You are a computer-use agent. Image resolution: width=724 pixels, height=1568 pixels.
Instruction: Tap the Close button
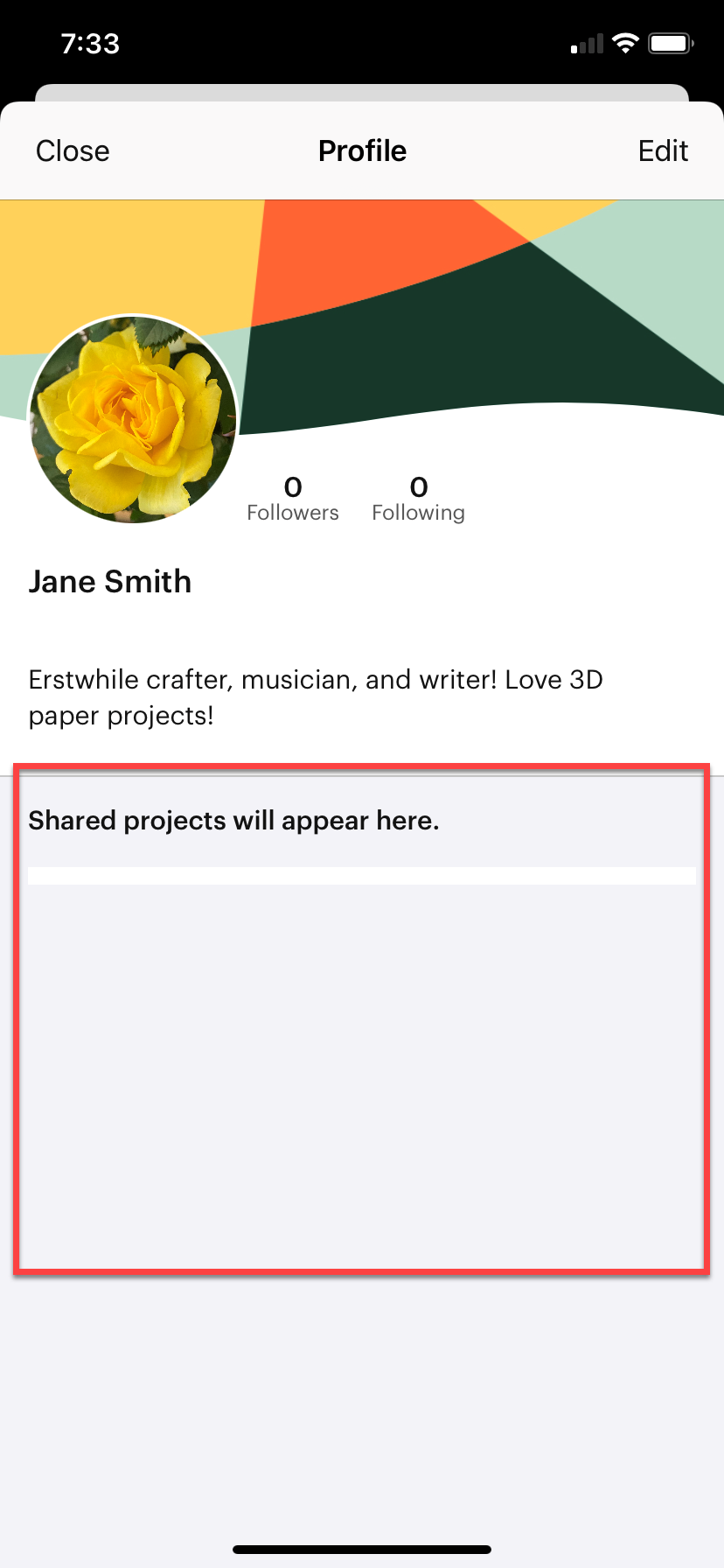click(73, 151)
